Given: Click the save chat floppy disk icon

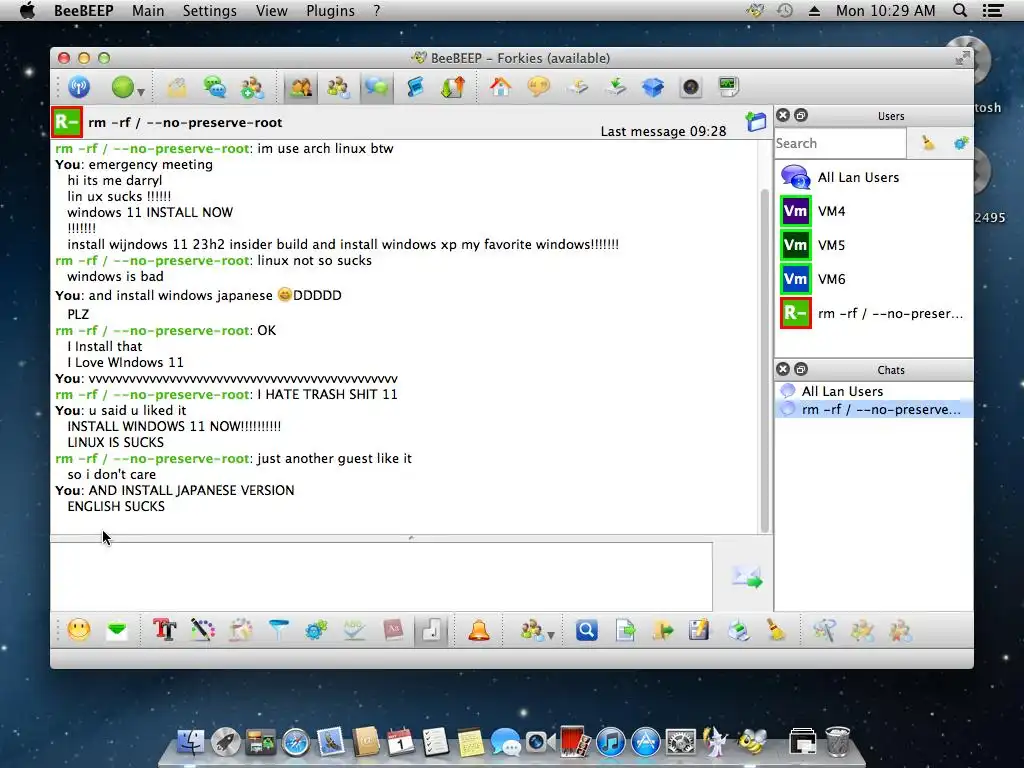Looking at the screenshot, I should tap(699, 630).
